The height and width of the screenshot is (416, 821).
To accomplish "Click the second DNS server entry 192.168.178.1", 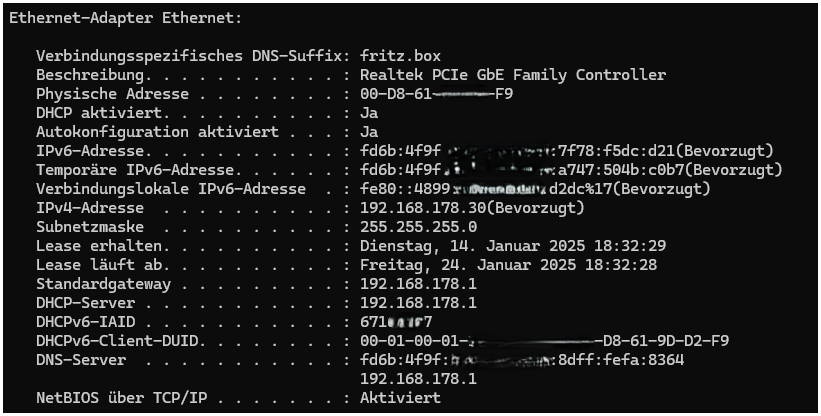I will coord(418,379).
